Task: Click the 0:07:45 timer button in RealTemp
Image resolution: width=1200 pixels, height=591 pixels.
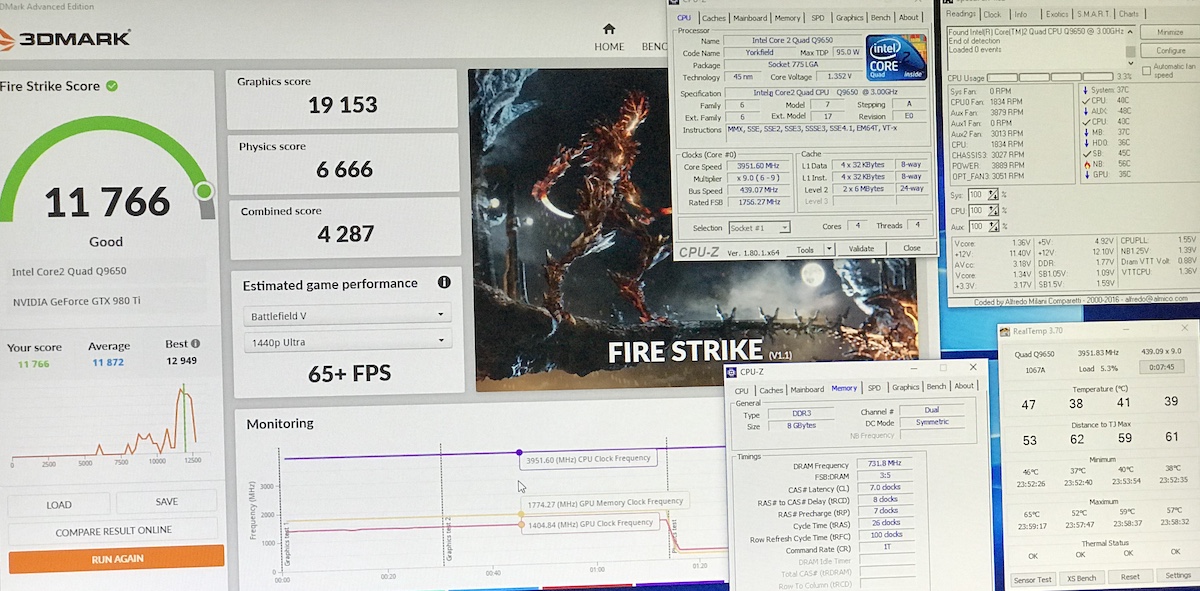Action: click(1161, 367)
